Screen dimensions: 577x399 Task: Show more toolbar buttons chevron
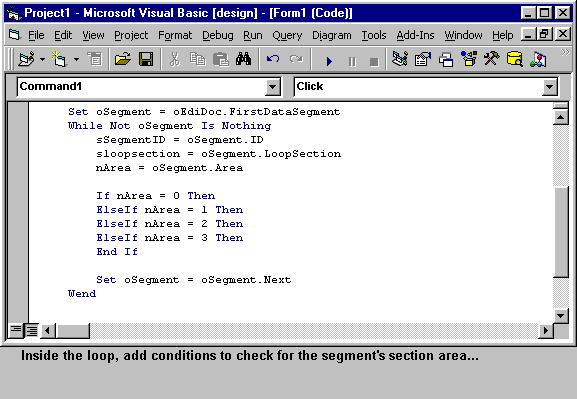pyautogui.click(x=565, y=52)
